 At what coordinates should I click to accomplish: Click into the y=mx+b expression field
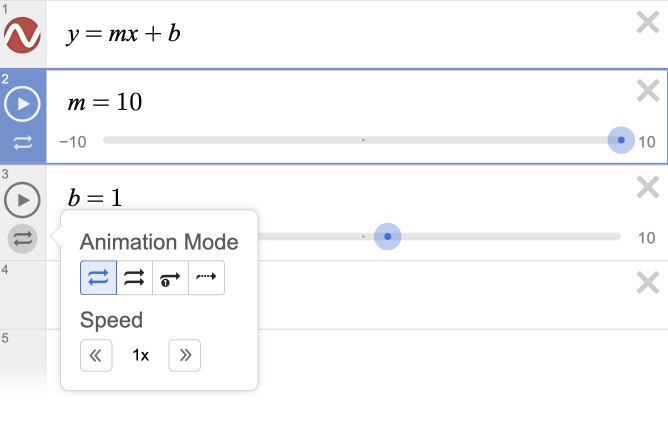point(300,35)
